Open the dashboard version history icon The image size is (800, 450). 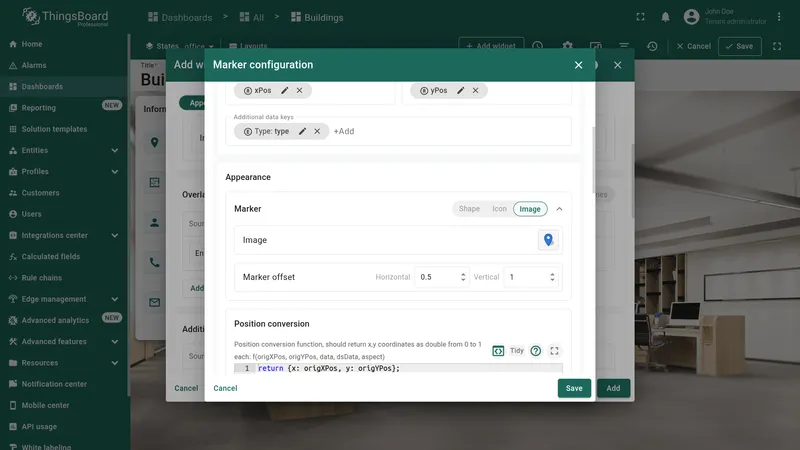[x=652, y=46]
